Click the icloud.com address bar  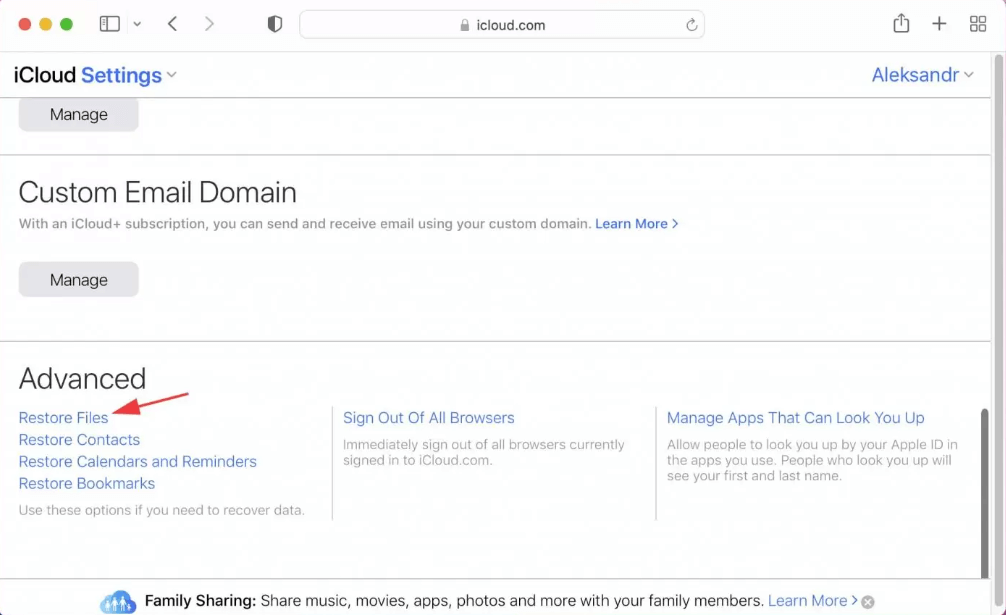pos(502,24)
